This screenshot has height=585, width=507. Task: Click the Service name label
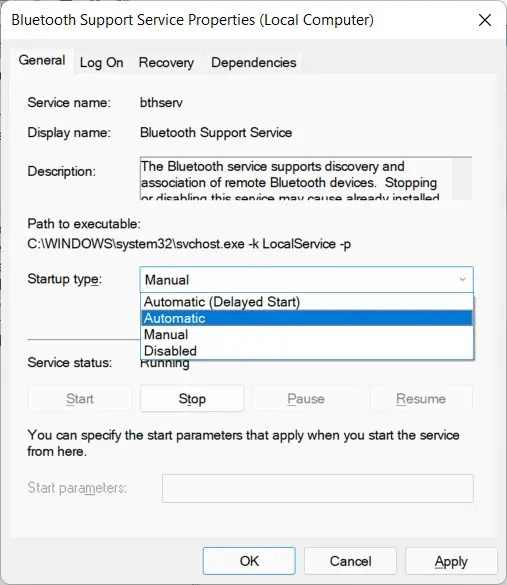click(x=69, y=103)
